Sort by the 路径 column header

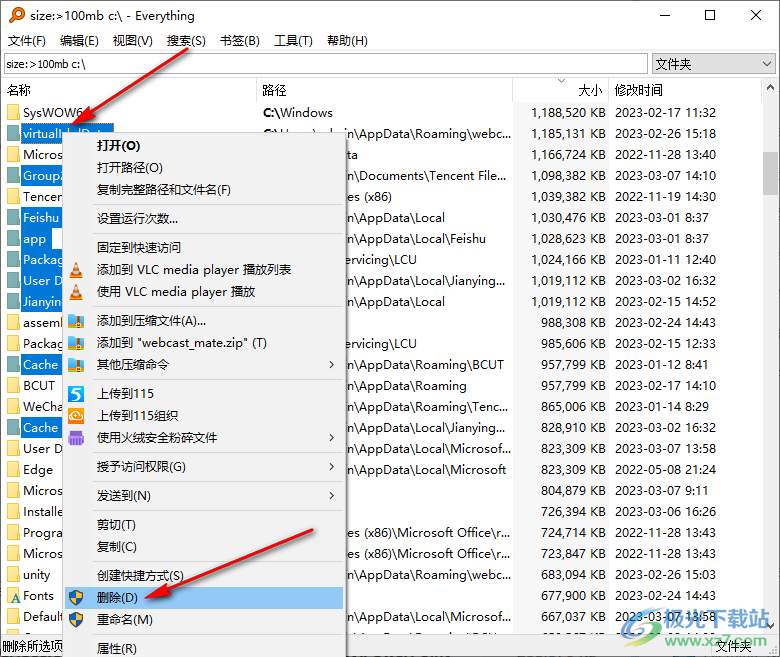pyautogui.click(x=385, y=90)
